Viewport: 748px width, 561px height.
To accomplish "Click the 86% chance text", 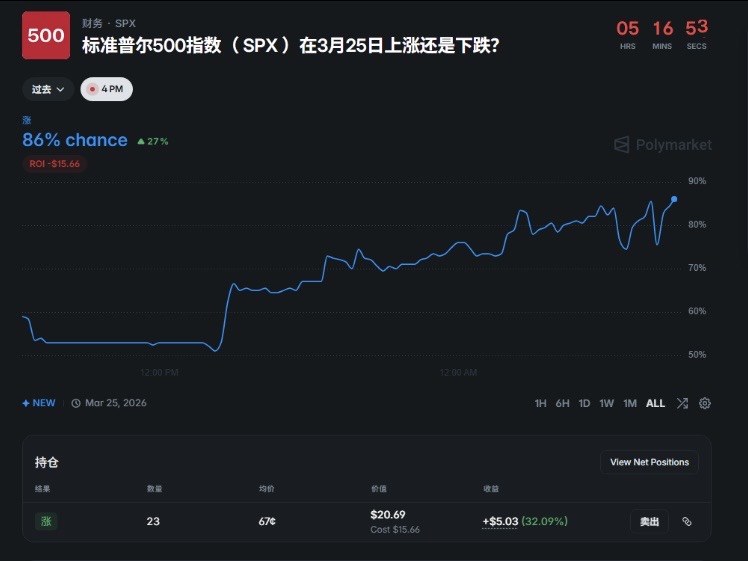I will [x=75, y=140].
